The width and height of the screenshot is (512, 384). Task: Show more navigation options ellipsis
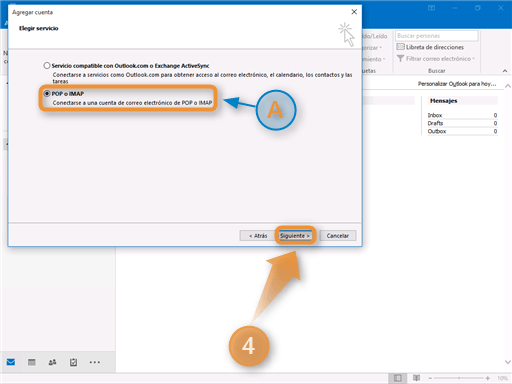tap(95, 362)
